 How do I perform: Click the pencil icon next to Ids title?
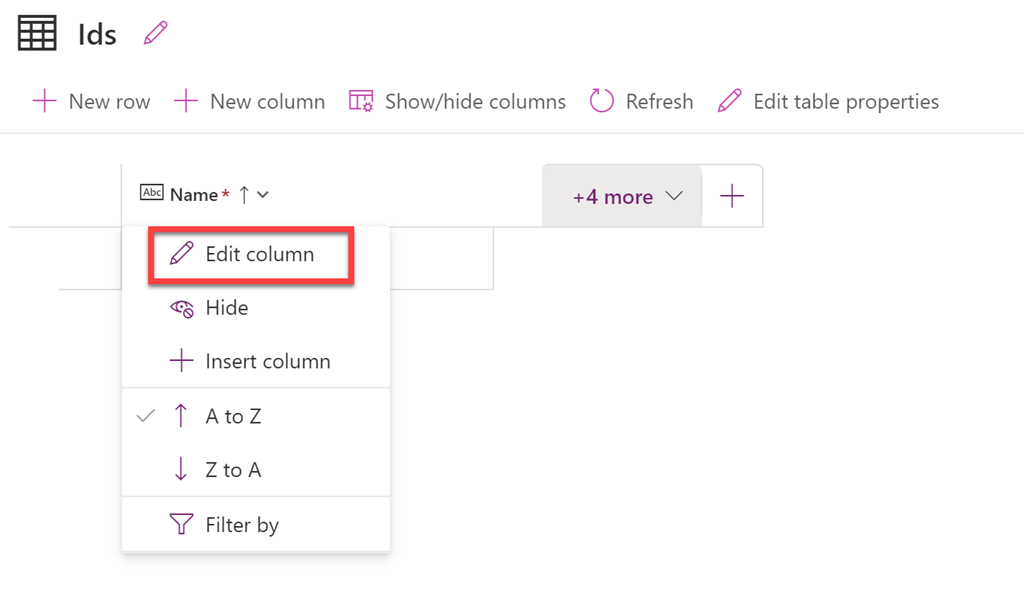point(155,33)
